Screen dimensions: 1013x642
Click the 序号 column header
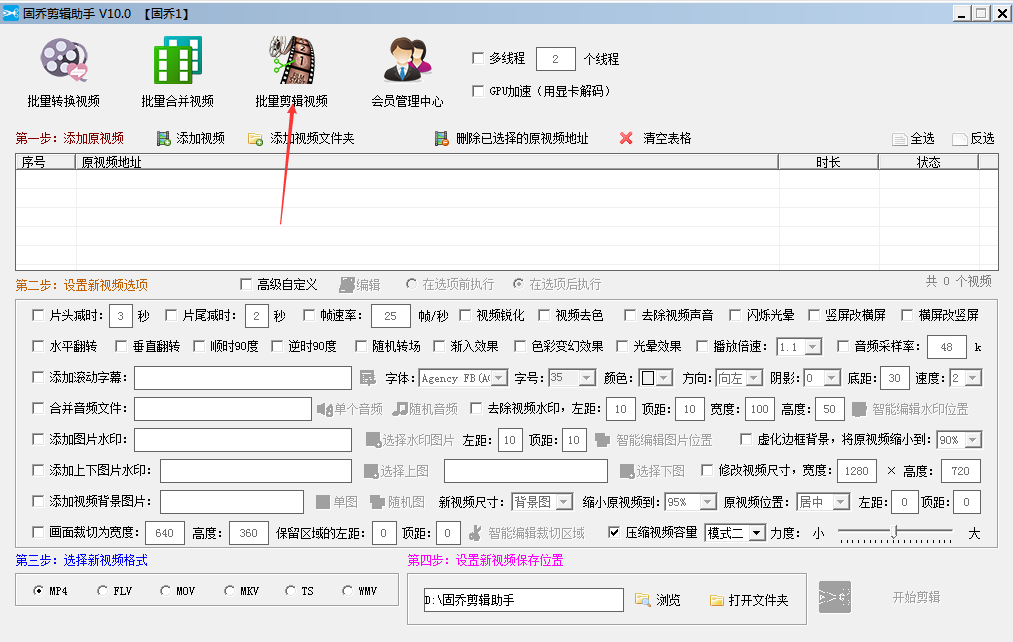(x=45, y=161)
